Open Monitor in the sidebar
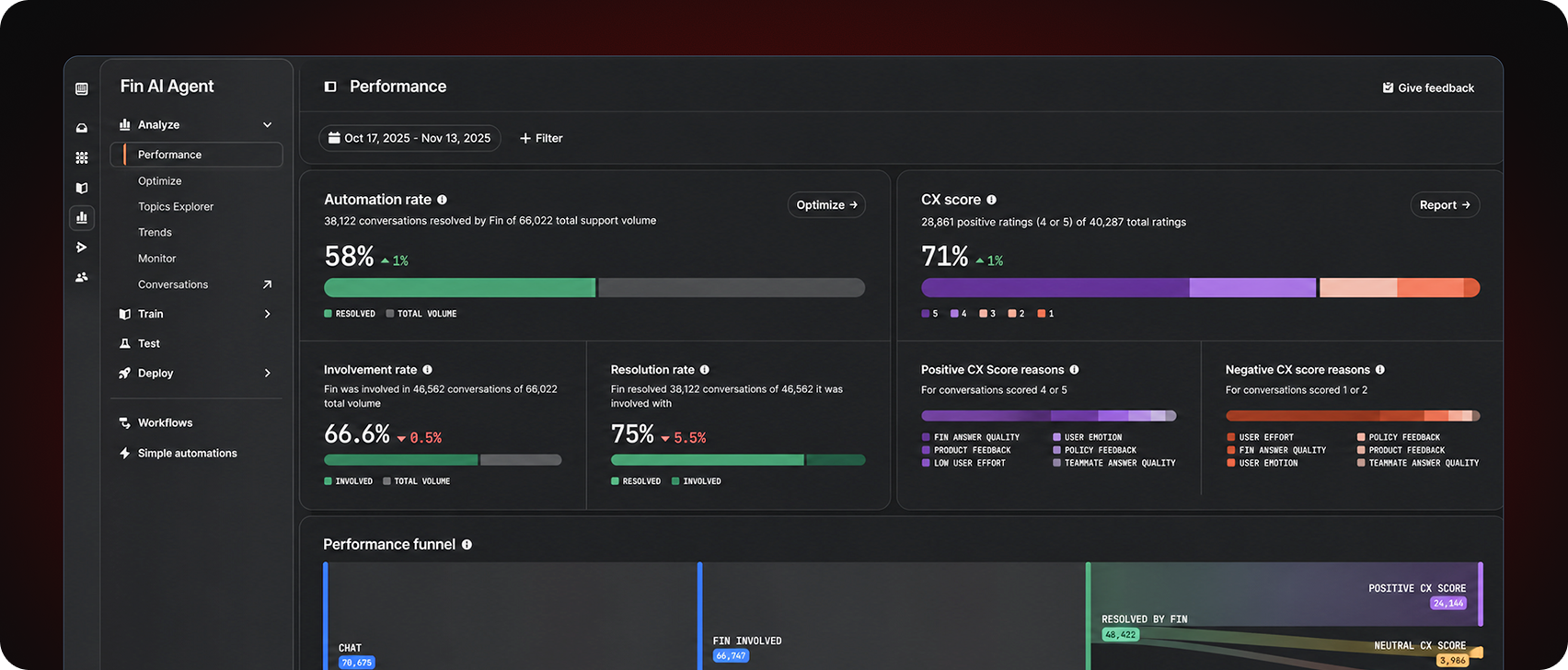 tap(157, 259)
